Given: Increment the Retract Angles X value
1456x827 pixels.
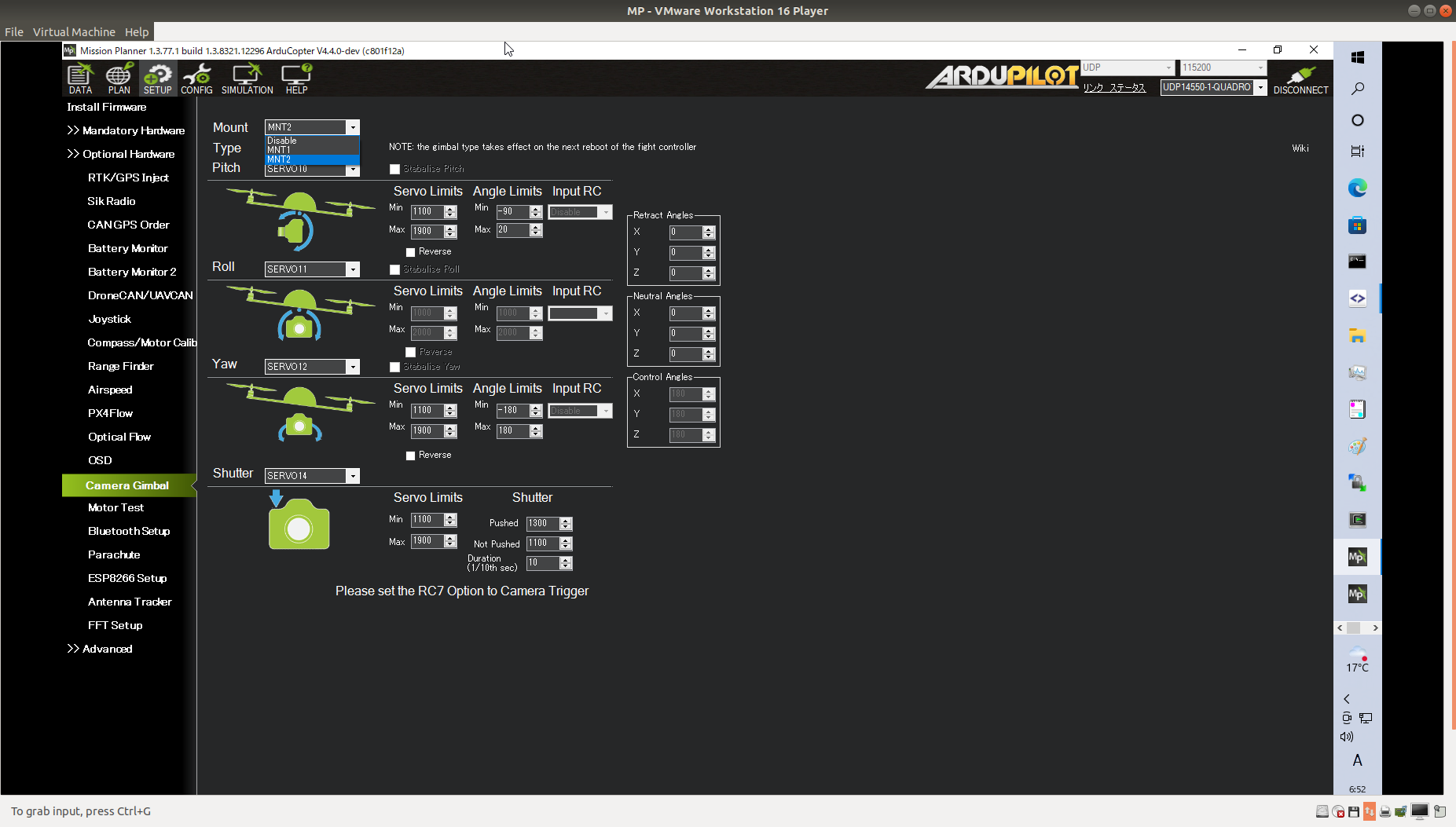Looking at the screenshot, I should [708, 229].
